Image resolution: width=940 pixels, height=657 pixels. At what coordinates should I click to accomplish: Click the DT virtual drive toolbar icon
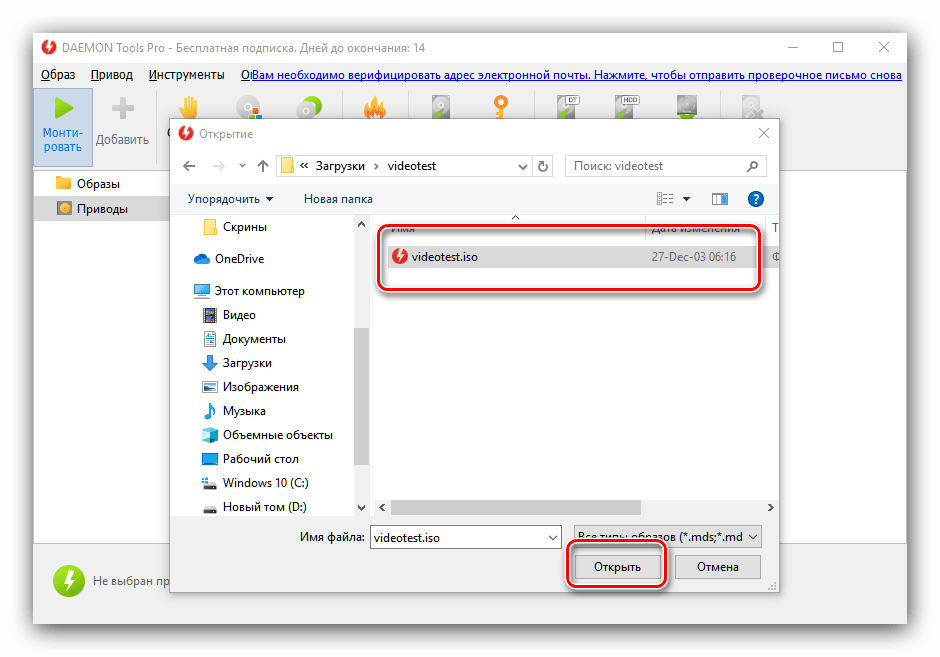click(570, 107)
